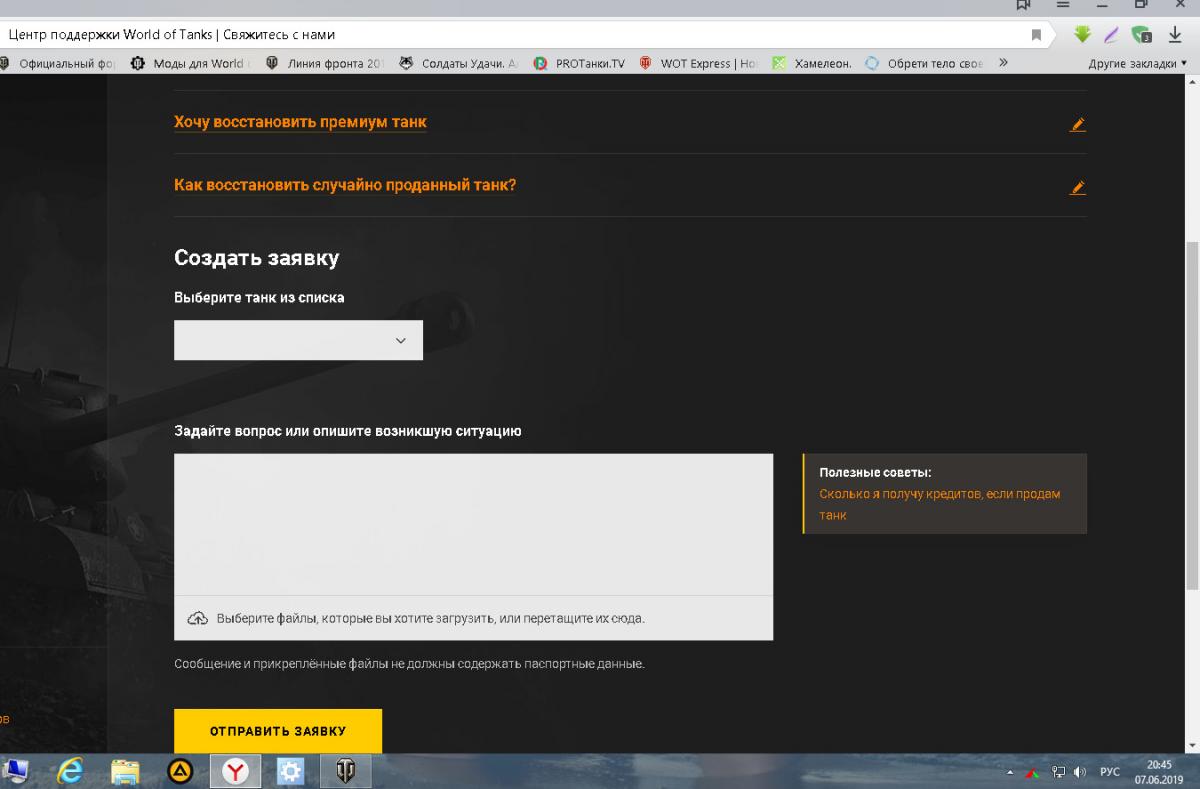Image resolution: width=1200 pixels, height=789 pixels.
Task: Click the address bar page title
Action: [x=171, y=35]
